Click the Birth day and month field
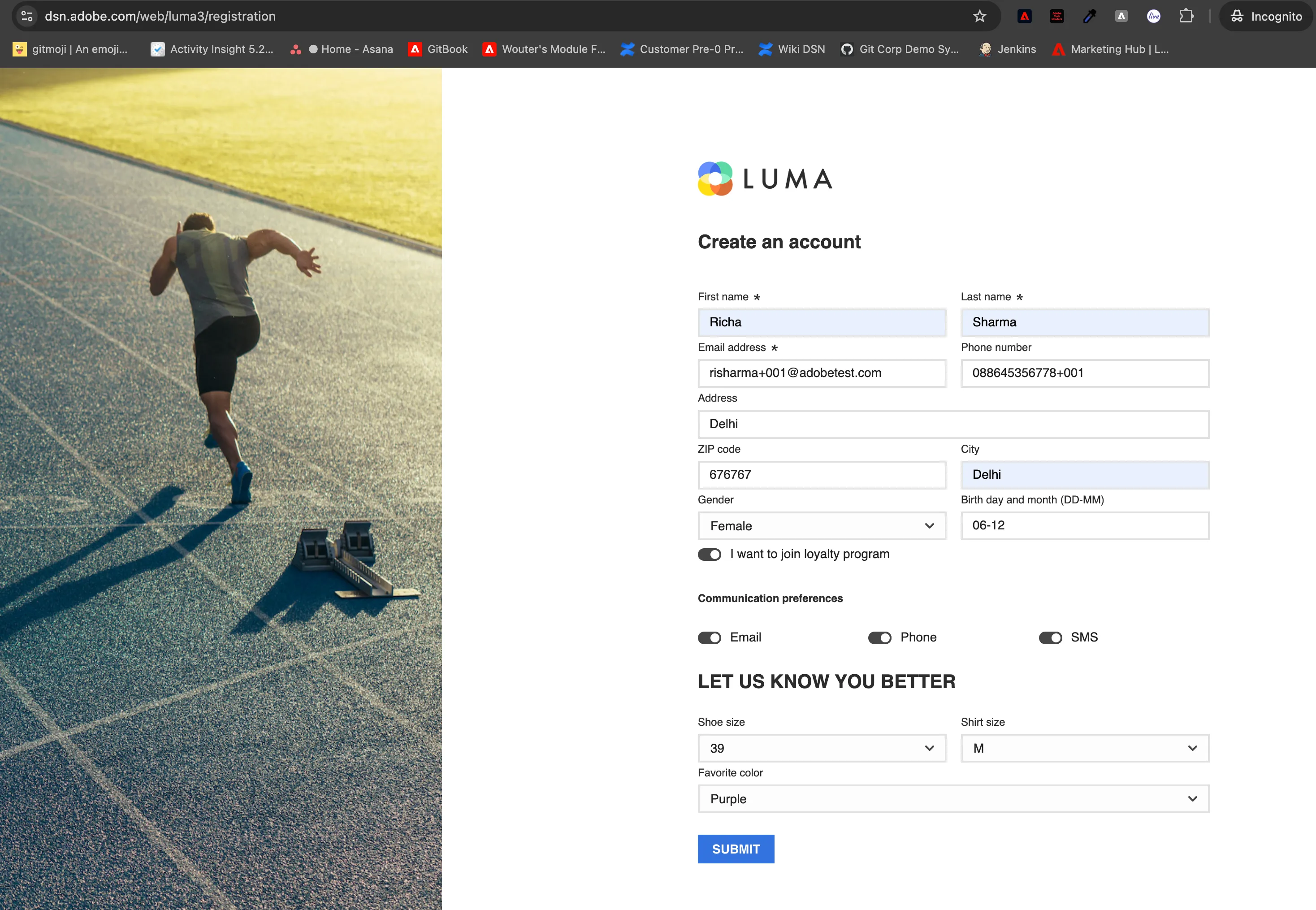Screen dimensions: 1316x910 tap(1085, 525)
